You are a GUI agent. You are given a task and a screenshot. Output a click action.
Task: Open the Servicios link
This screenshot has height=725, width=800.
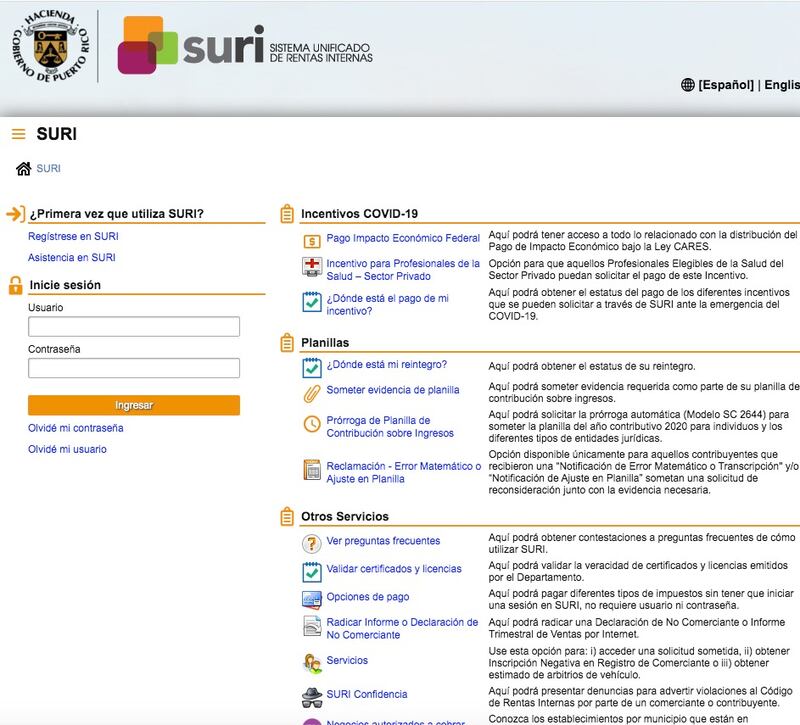(347, 660)
